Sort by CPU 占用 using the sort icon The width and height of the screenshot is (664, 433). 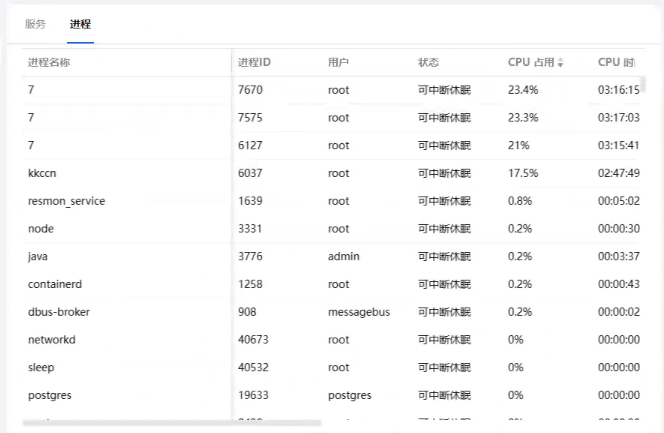point(561,63)
